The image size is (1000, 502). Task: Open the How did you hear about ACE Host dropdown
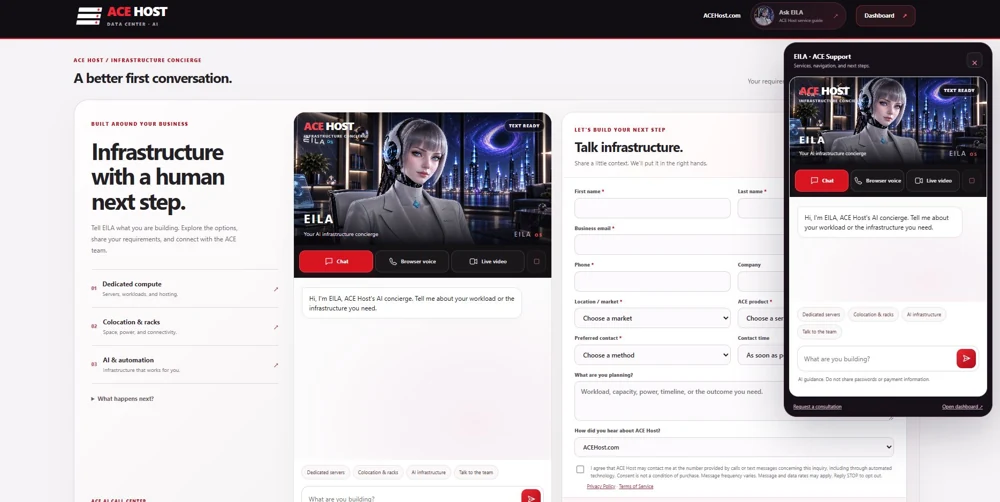(733, 447)
